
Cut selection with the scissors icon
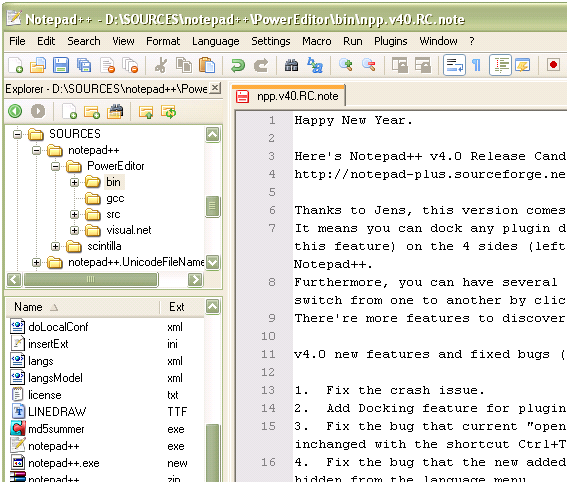[161, 66]
